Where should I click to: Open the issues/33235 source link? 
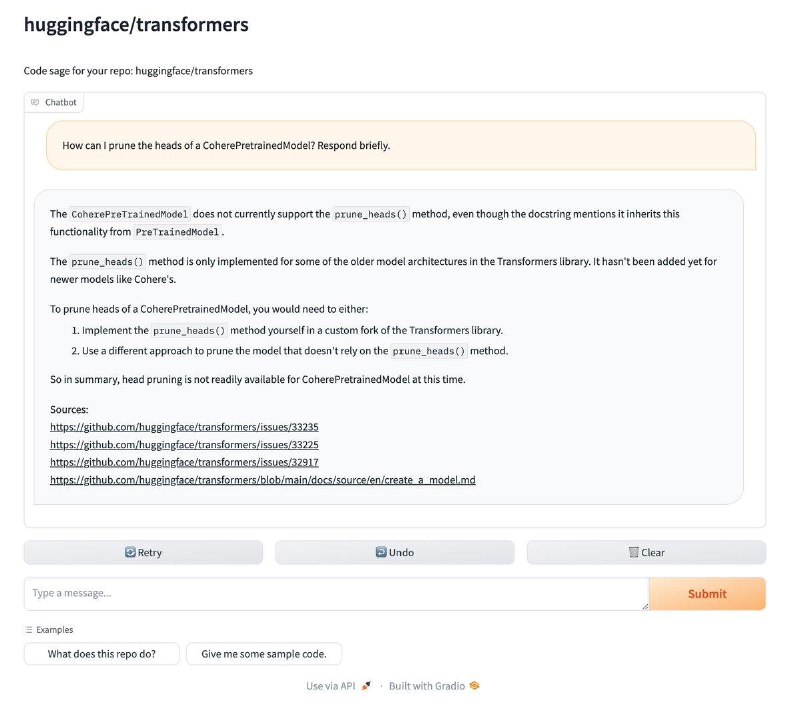(x=184, y=427)
